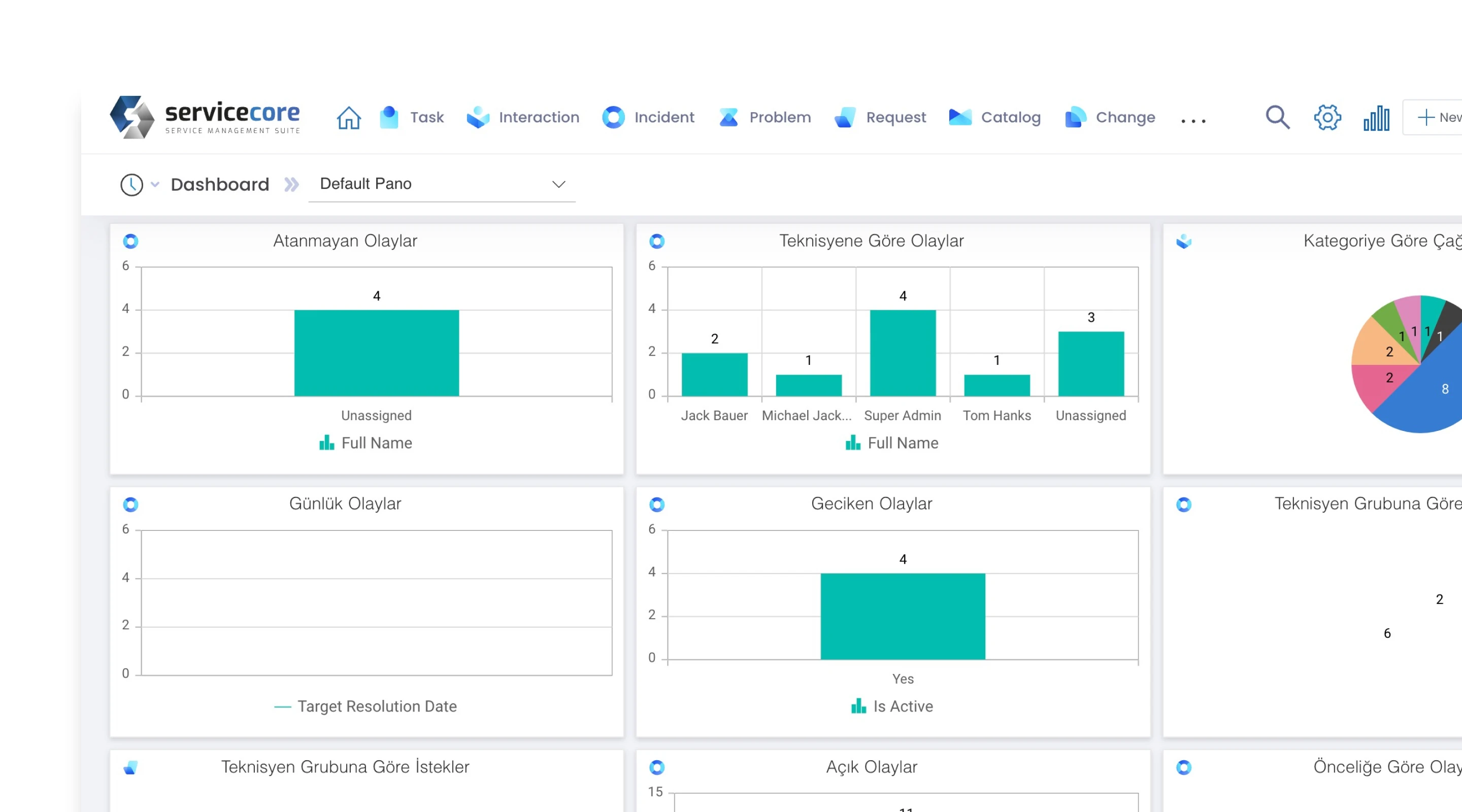This screenshot has width=1462, height=812.
Task: Open the Change menu
Action: (x=1125, y=117)
